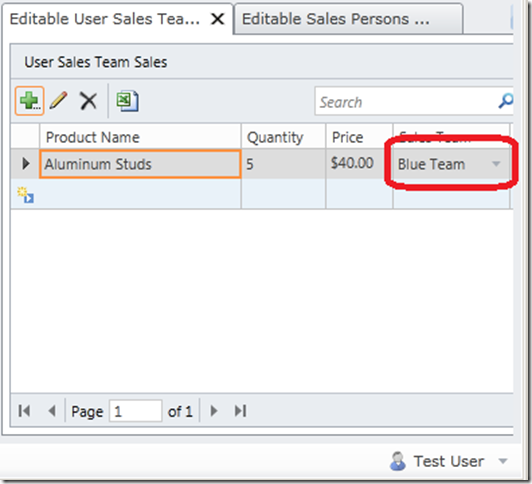The height and width of the screenshot is (484, 532).
Task: Click the empty Product Name cell in new row
Action: tap(140, 194)
